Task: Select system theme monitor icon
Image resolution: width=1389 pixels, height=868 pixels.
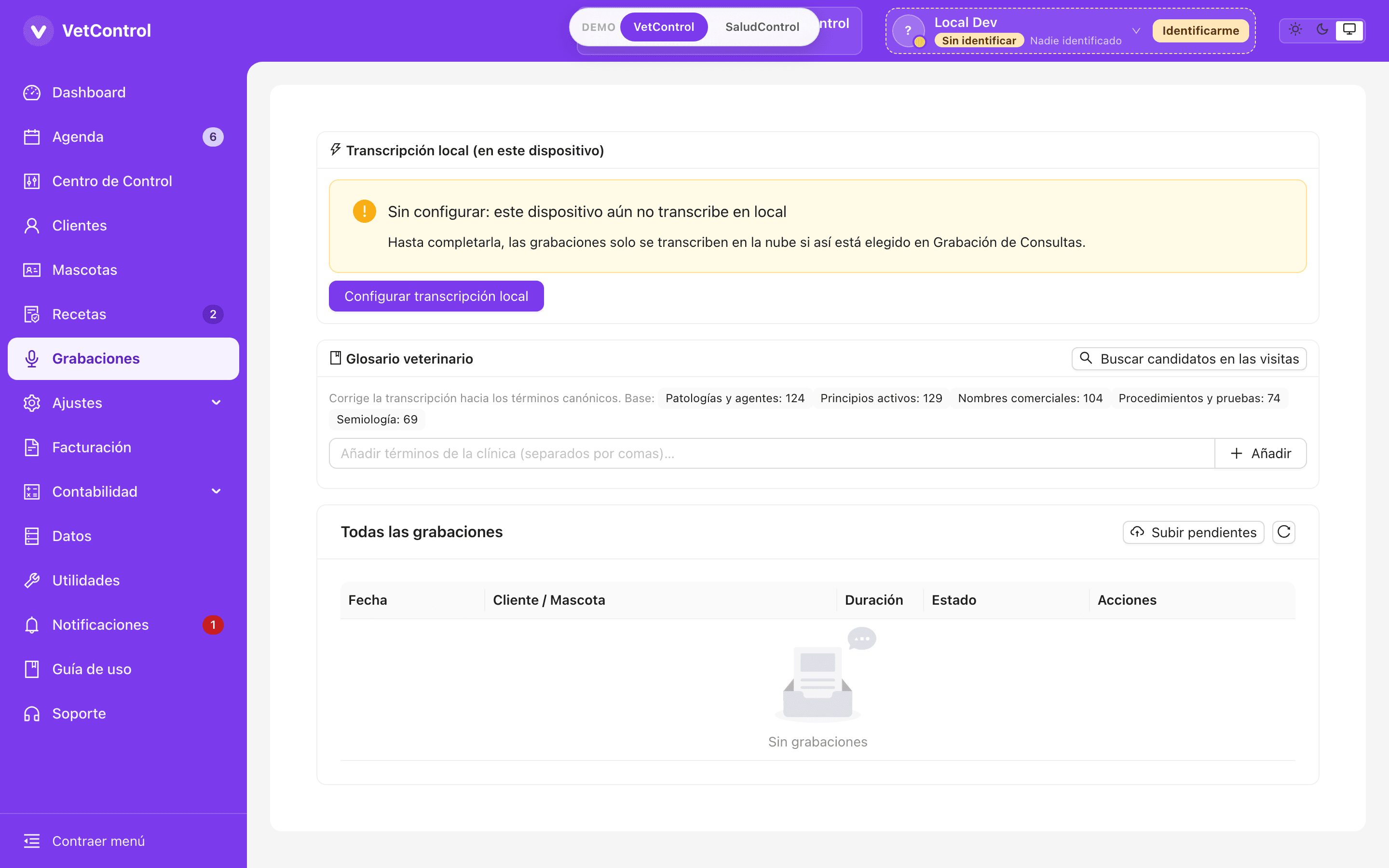Action: pyautogui.click(x=1349, y=29)
